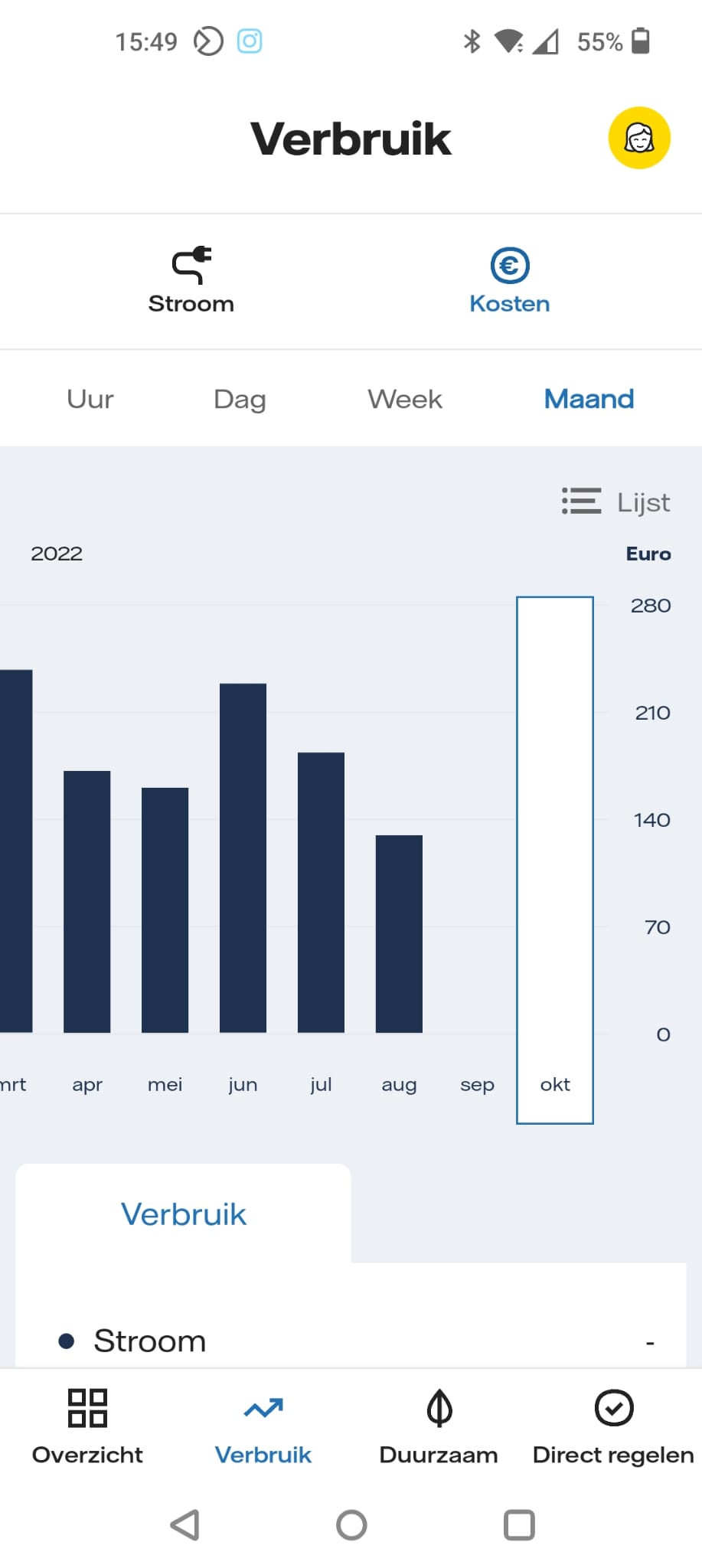Switch to the Dag time range
The width and height of the screenshot is (702, 1568).
(240, 399)
